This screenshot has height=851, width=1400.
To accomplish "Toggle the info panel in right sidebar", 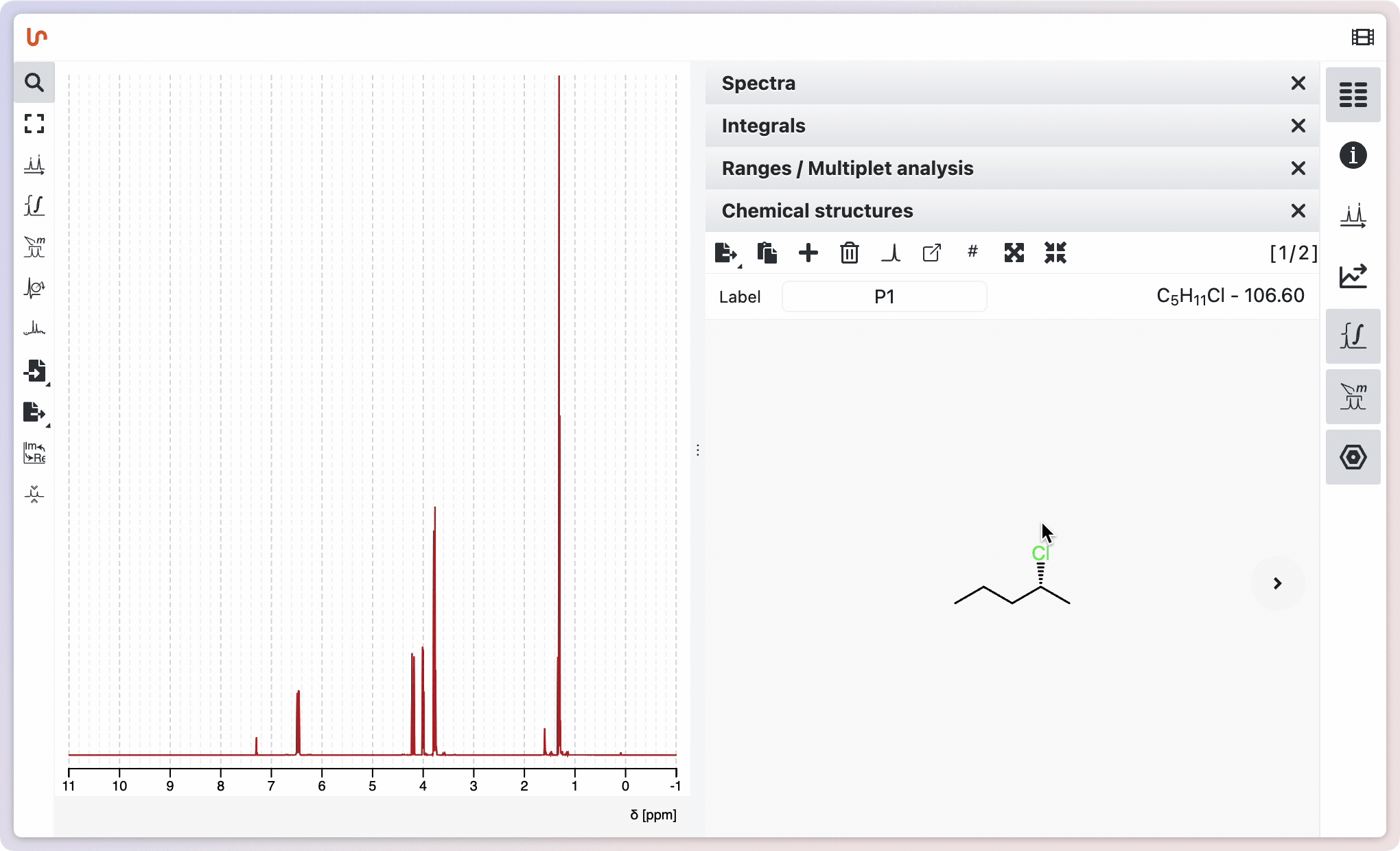I will pyautogui.click(x=1353, y=155).
